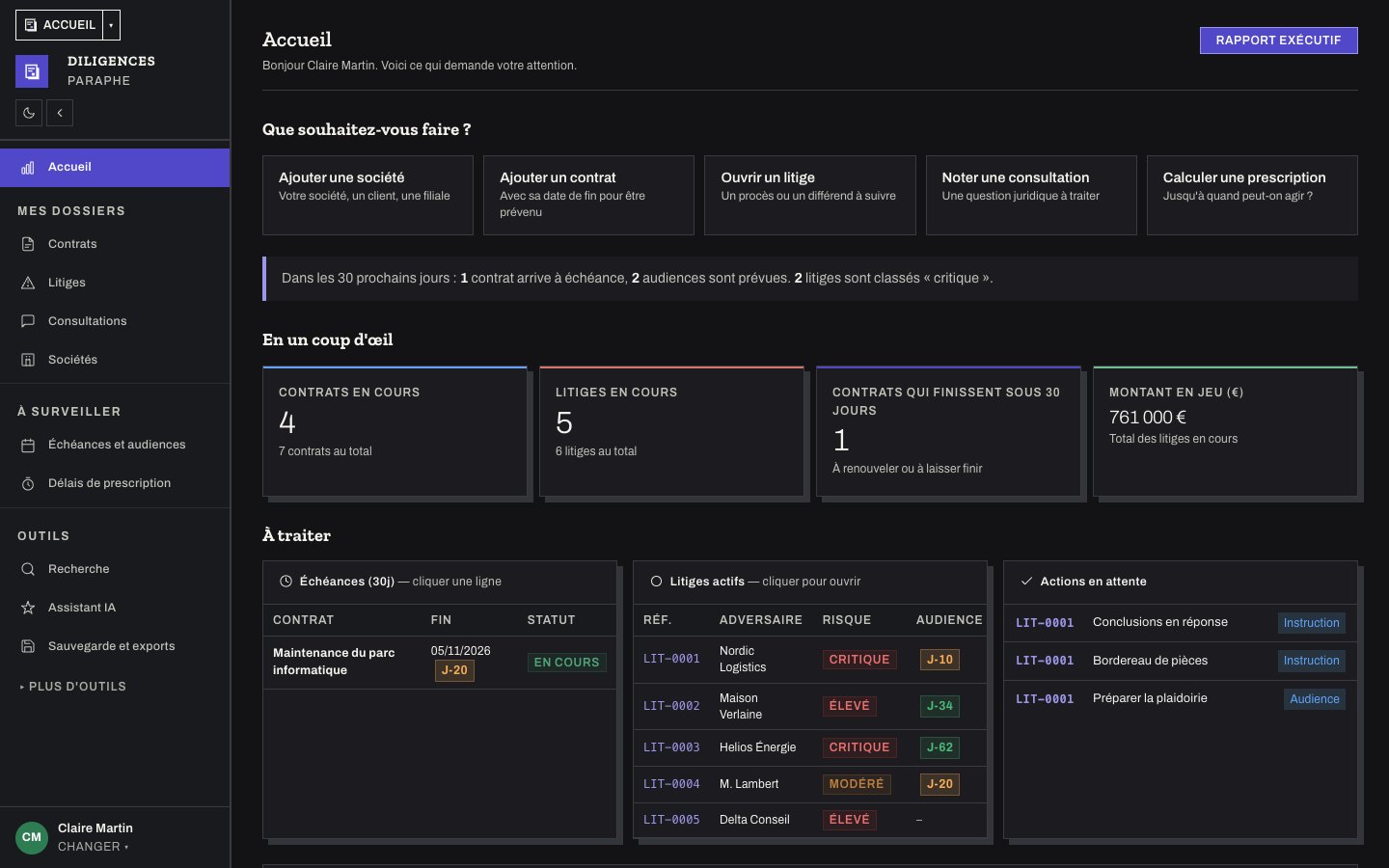The image size is (1389, 868).
Task: Go to Litiges in sidebar menu
Action: (x=115, y=283)
